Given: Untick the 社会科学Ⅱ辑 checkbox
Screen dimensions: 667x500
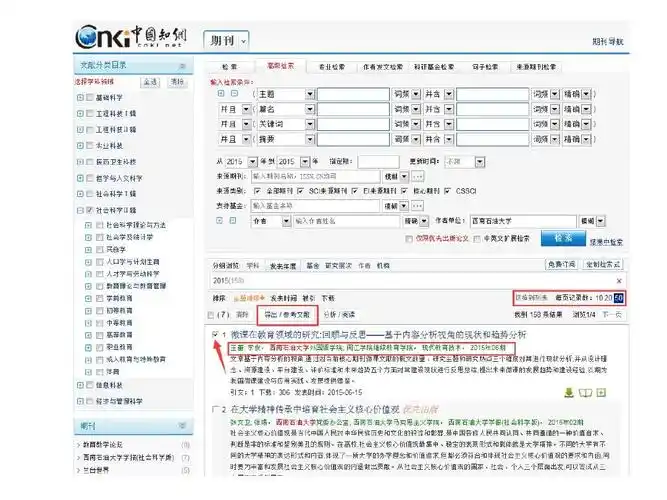Looking at the screenshot, I should pyautogui.click(x=89, y=210).
